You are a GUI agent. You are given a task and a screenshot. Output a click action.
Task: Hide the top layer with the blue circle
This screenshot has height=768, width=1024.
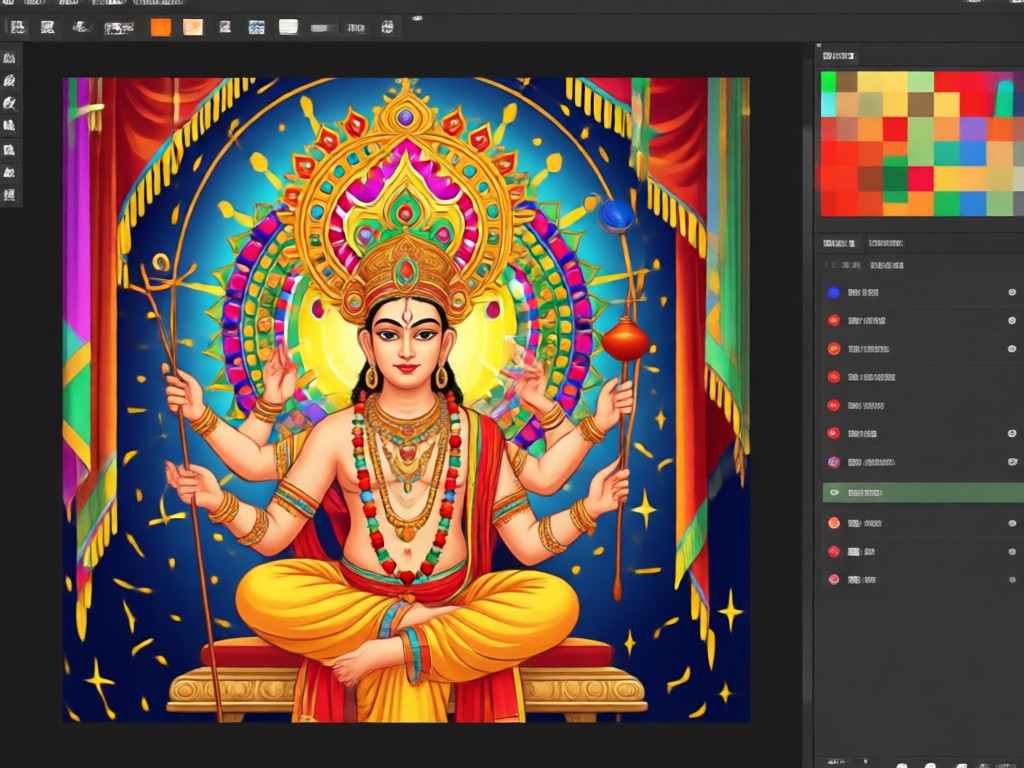point(1012,292)
